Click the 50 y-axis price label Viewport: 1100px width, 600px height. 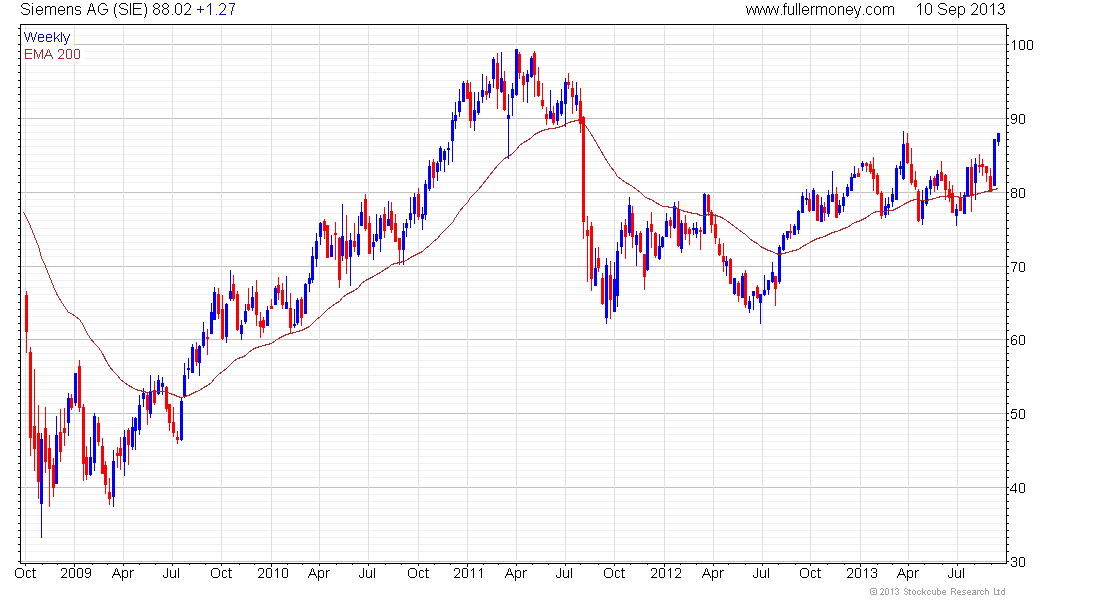(1018, 414)
